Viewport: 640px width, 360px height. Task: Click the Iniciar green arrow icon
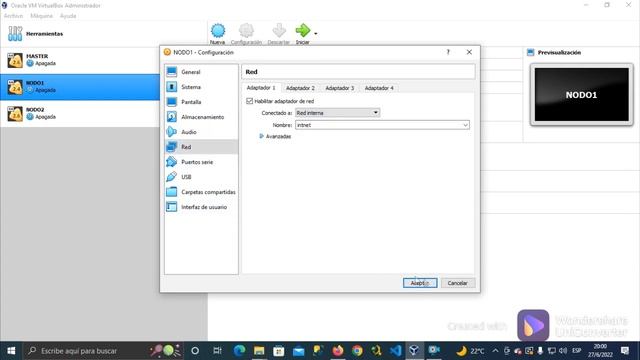[303, 30]
